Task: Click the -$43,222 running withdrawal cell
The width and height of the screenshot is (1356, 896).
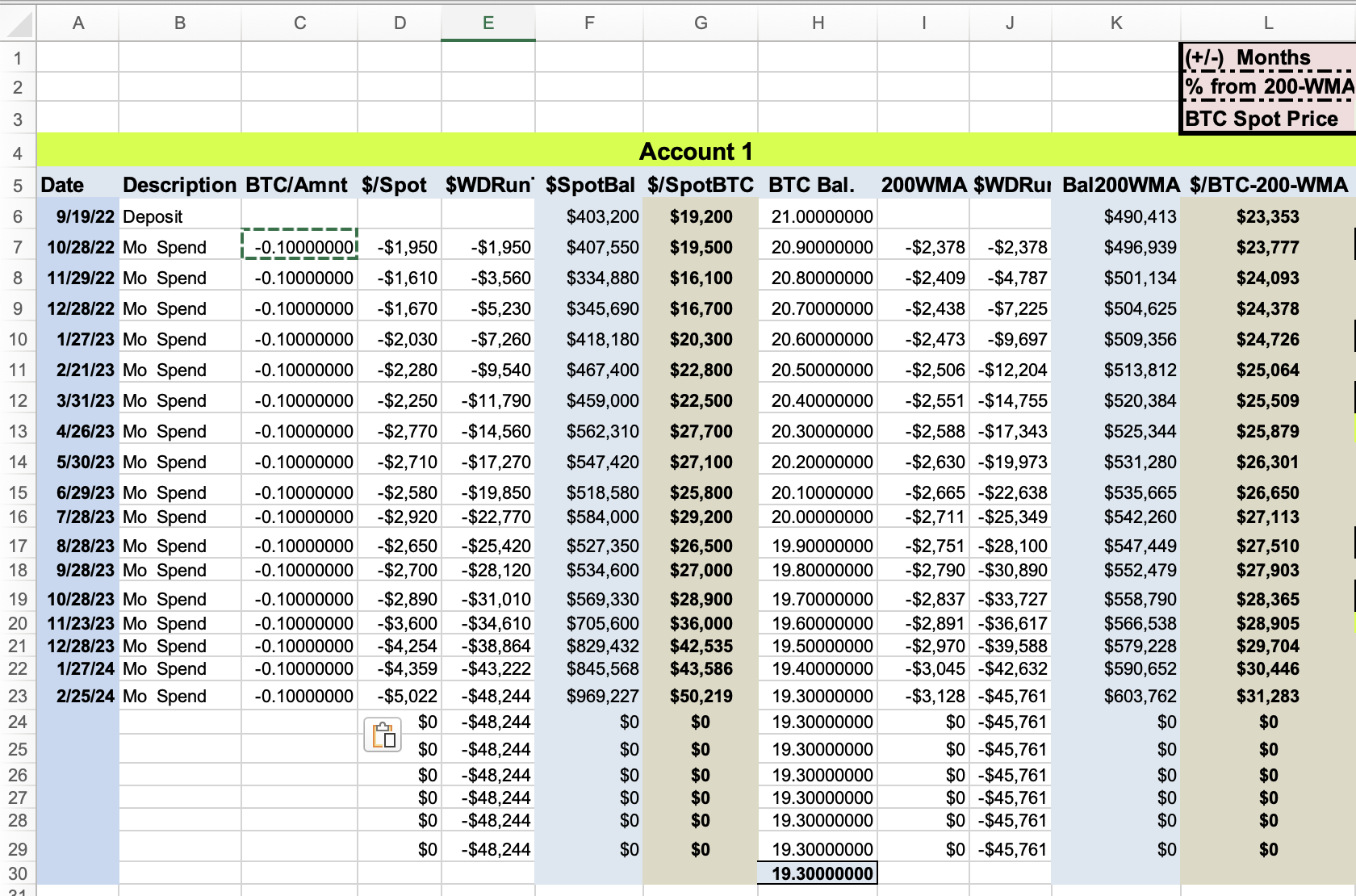Action: [488, 668]
